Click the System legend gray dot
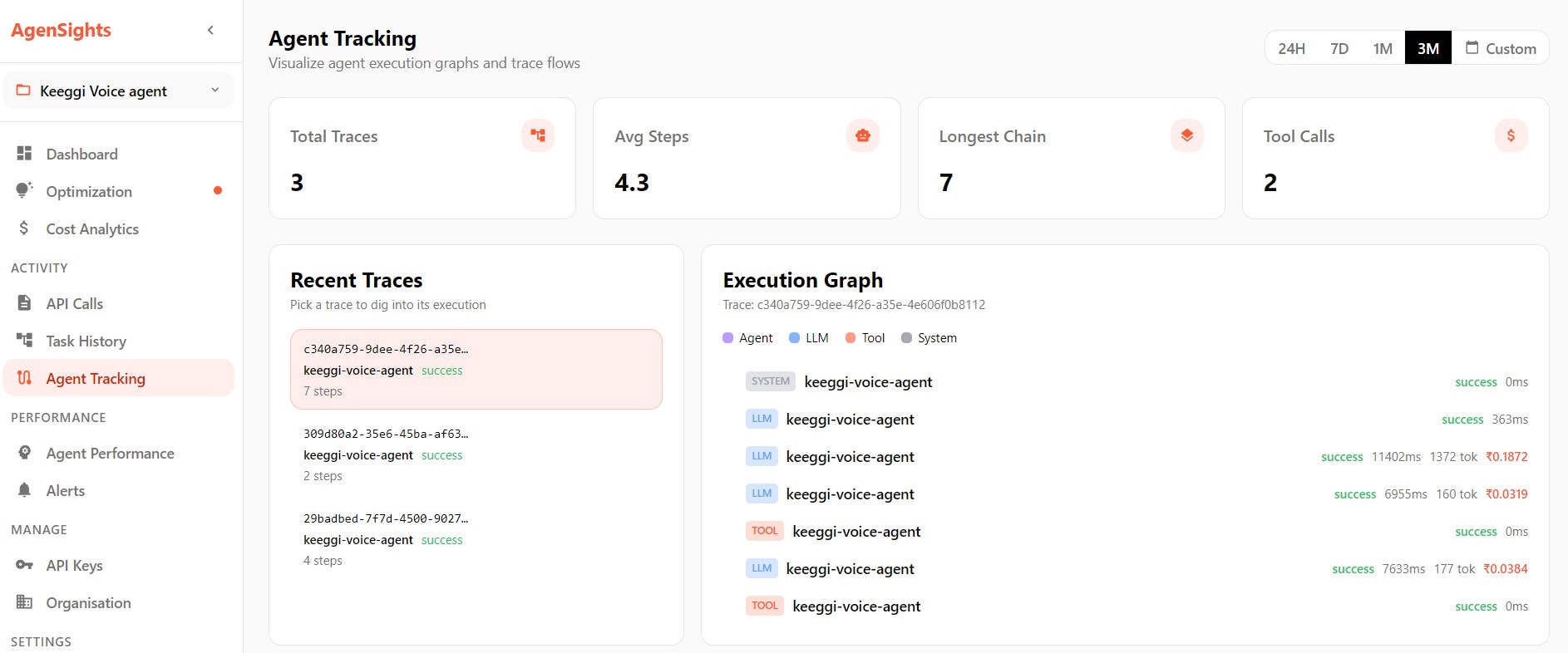 [906, 337]
